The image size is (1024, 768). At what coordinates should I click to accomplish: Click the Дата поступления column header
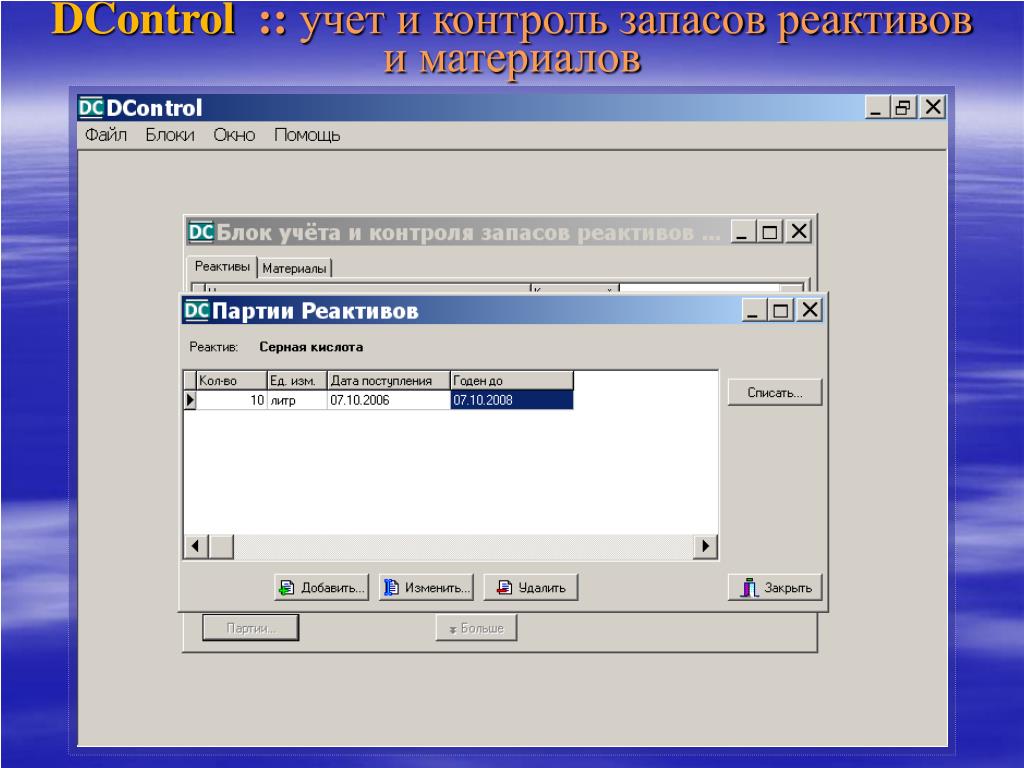tap(389, 380)
